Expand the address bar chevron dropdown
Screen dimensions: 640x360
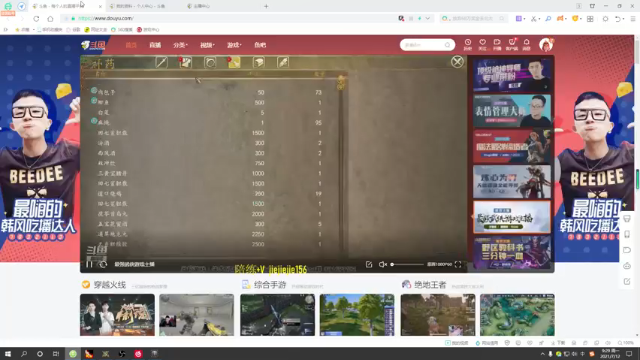[427, 18]
